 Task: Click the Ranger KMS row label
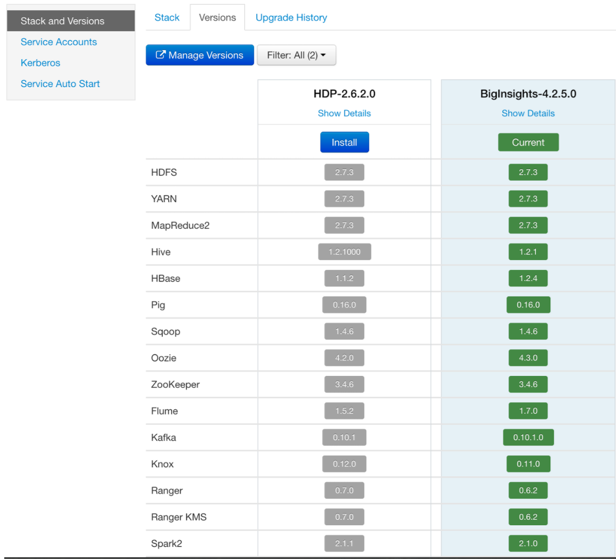click(x=179, y=517)
